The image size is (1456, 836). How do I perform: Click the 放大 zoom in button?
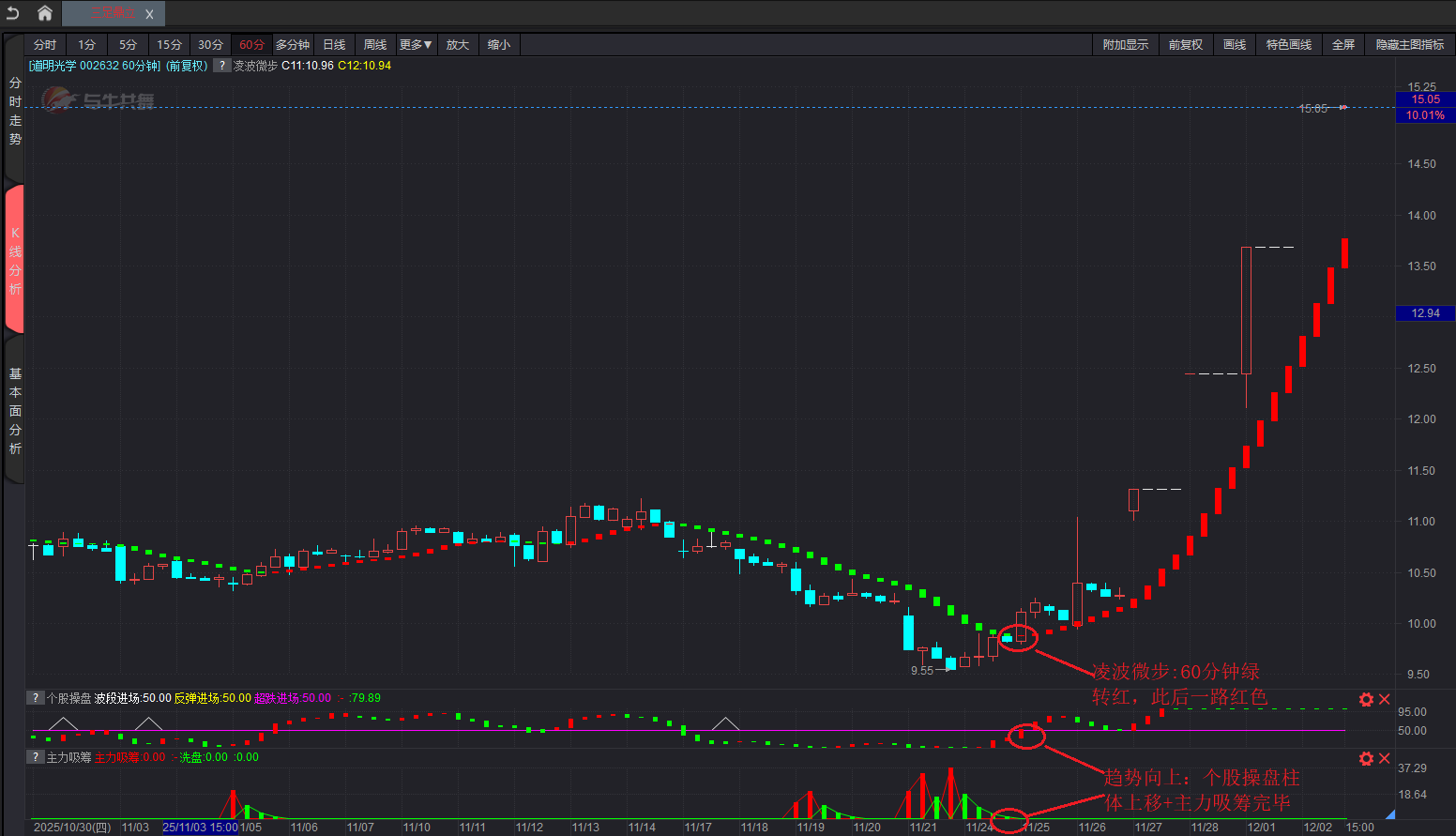[x=457, y=45]
